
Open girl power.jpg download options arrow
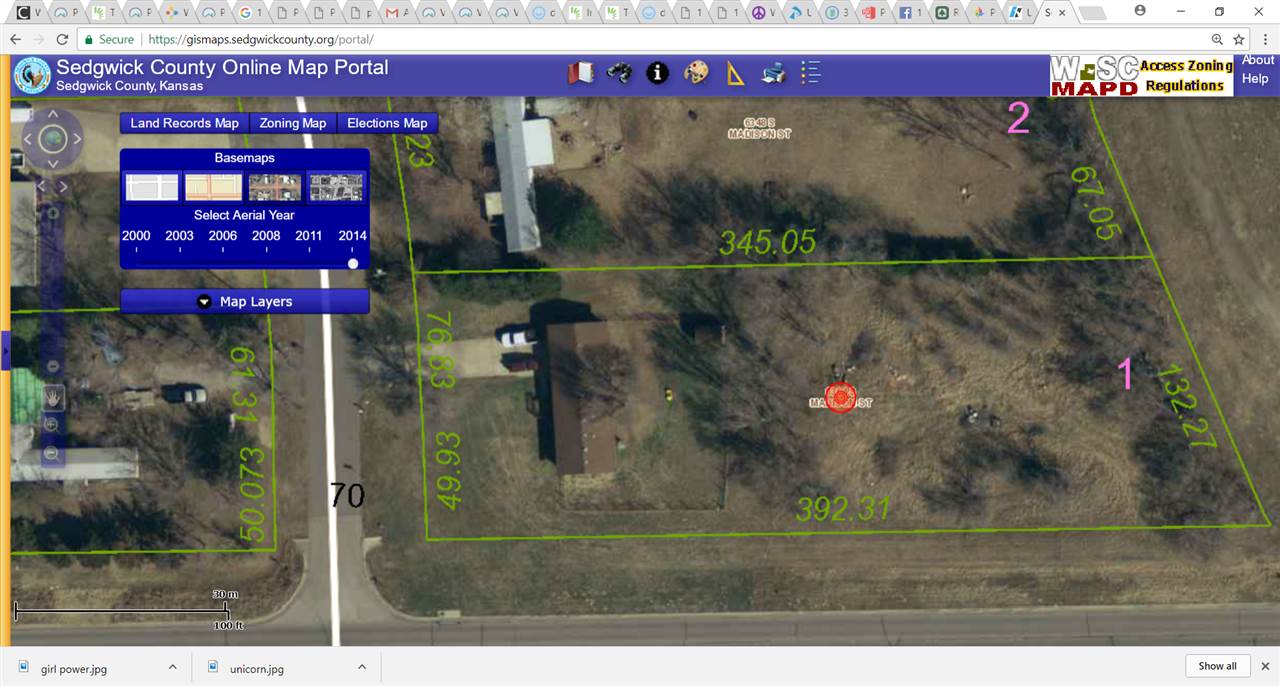coord(172,667)
